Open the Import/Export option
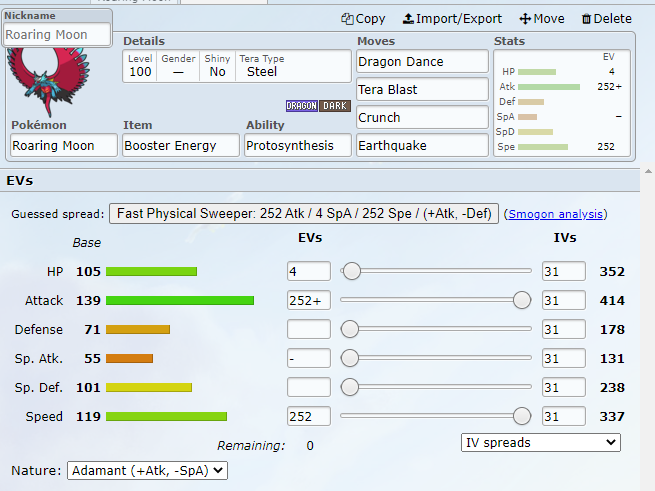This screenshot has height=491, width=655. coord(452,19)
